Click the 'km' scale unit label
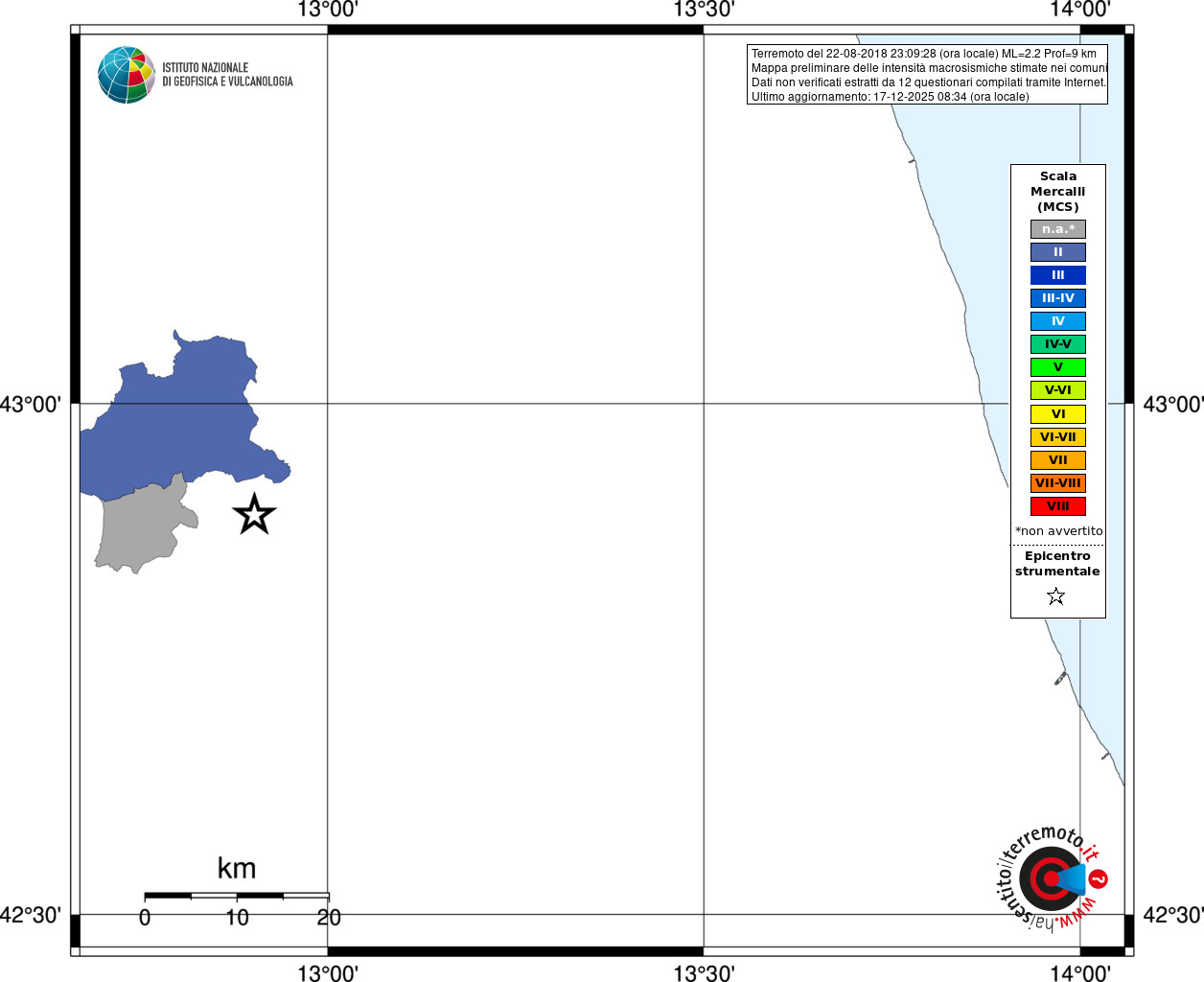The width and height of the screenshot is (1204, 982). click(237, 868)
